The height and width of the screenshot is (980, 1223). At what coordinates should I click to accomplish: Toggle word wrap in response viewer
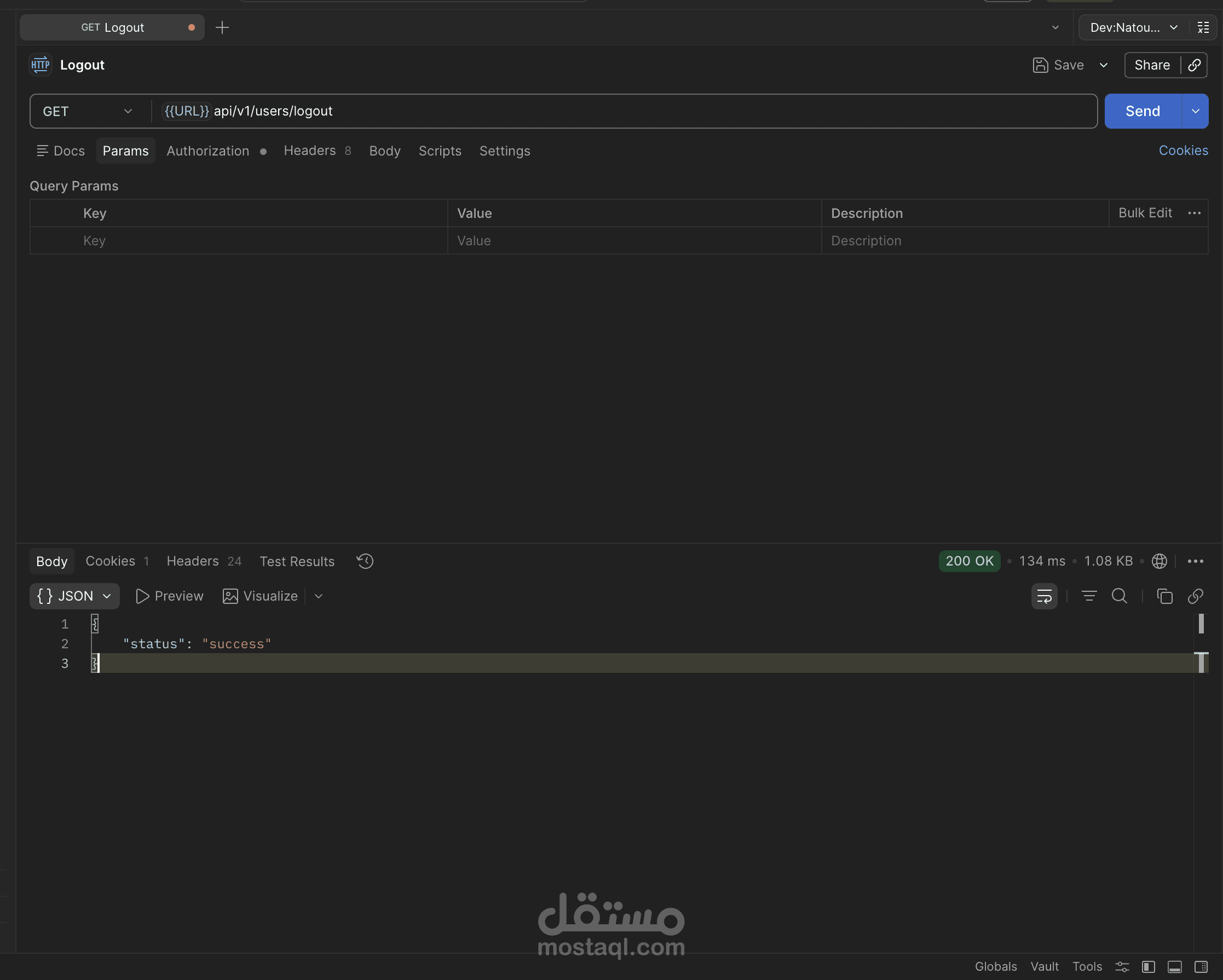pyautogui.click(x=1044, y=596)
